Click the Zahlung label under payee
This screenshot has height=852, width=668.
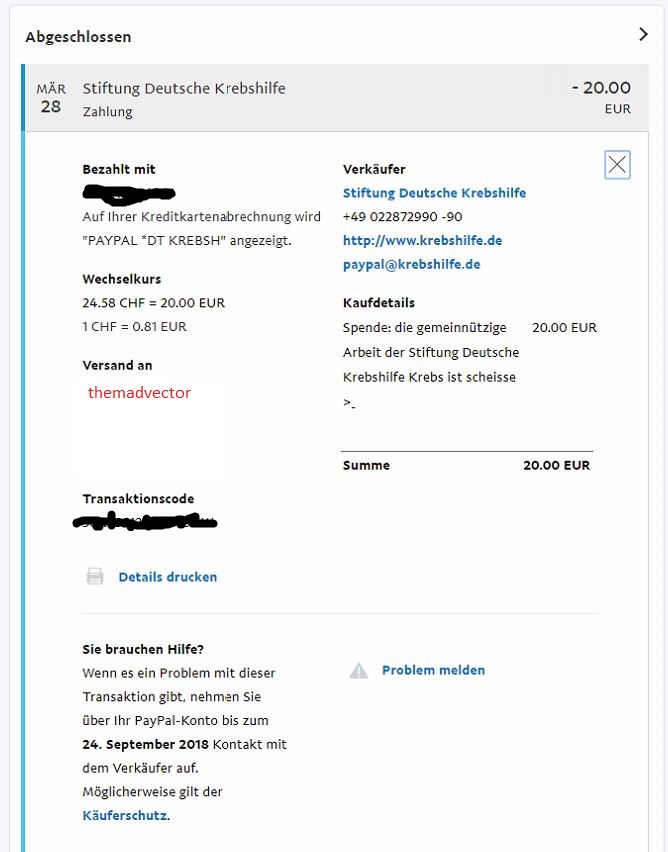pos(107,111)
